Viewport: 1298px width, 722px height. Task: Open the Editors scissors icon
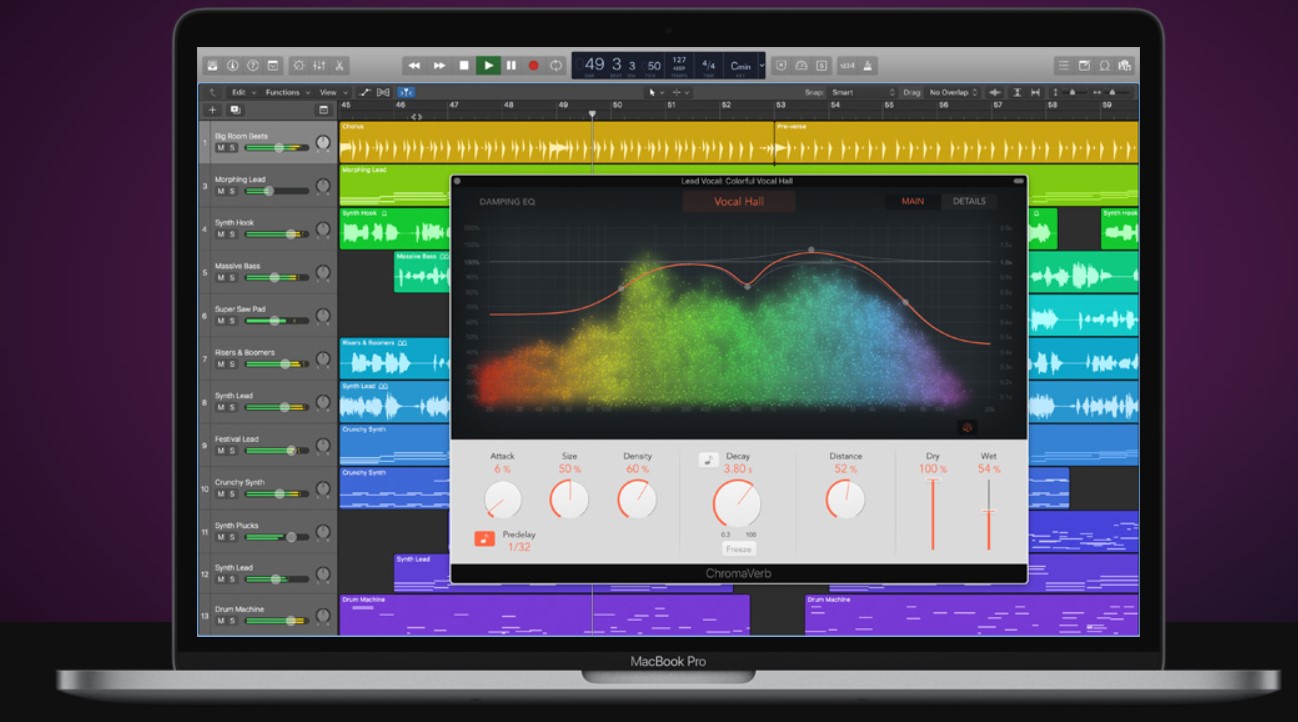pyautogui.click(x=339, y=65)
